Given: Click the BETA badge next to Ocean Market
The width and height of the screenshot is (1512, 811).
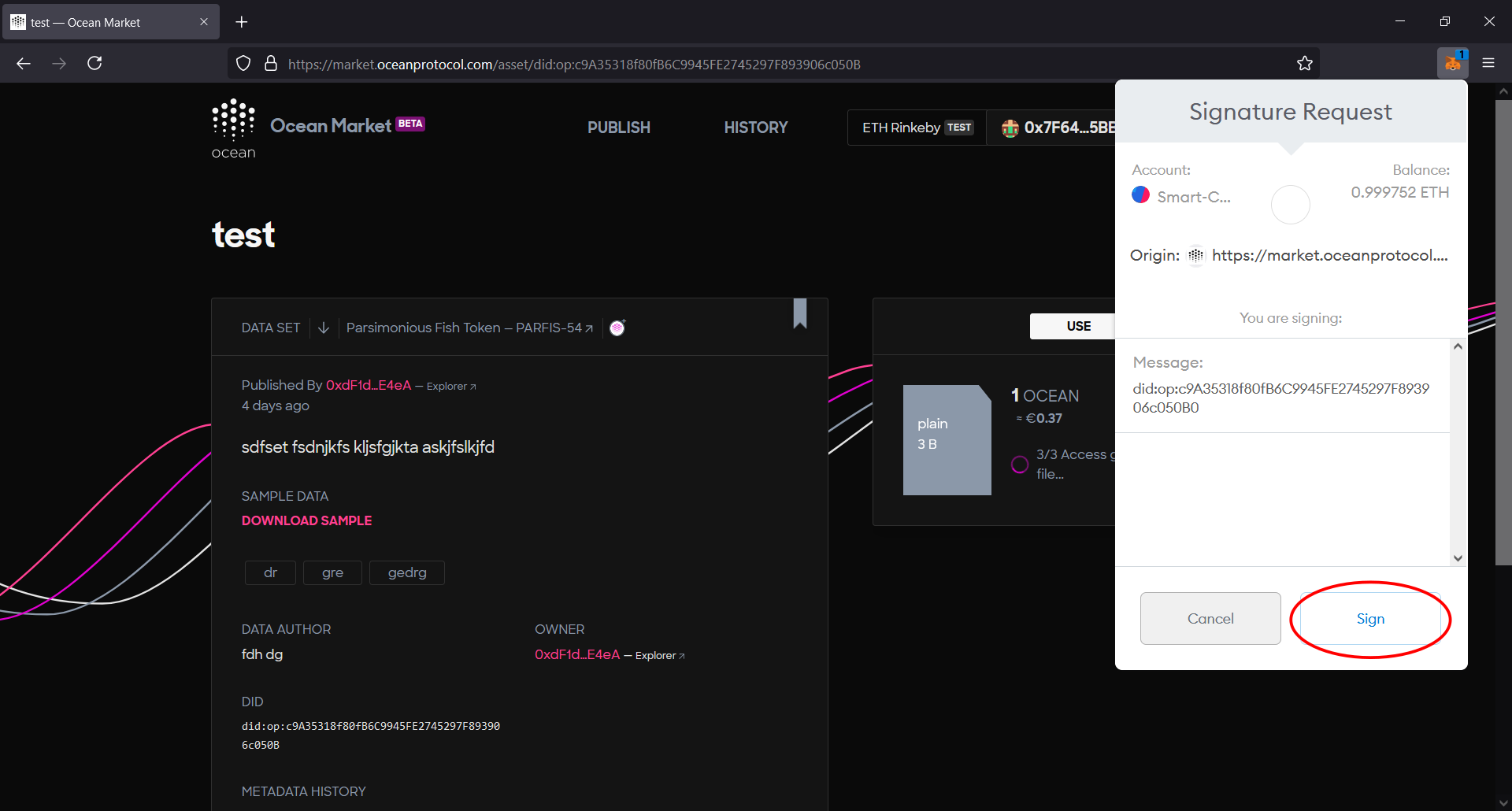Looking at the screenshot, I should pyautogui.click(x=409, y=124).
